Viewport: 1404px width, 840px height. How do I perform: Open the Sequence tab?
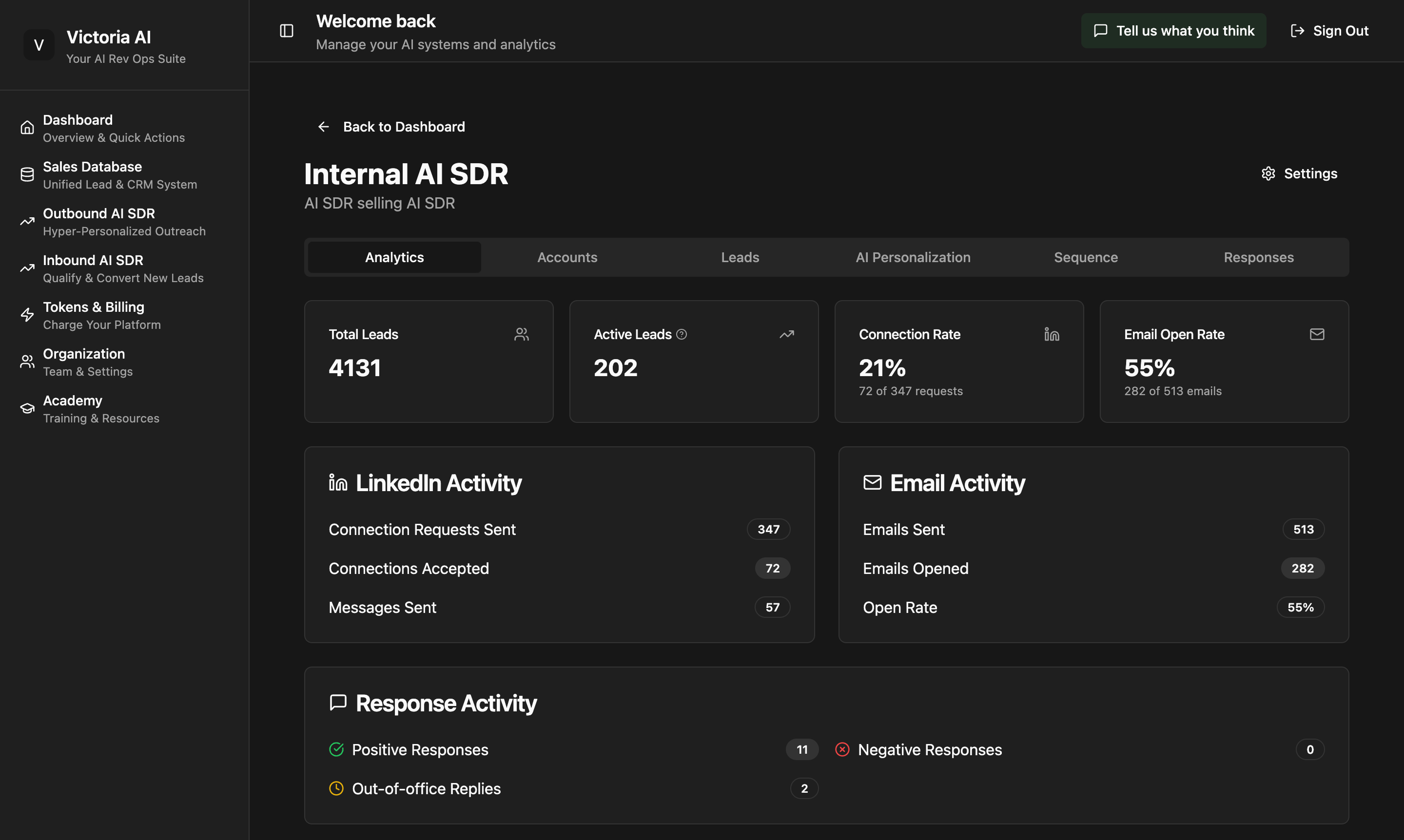pyautogui.click(x=1085, y=258)
